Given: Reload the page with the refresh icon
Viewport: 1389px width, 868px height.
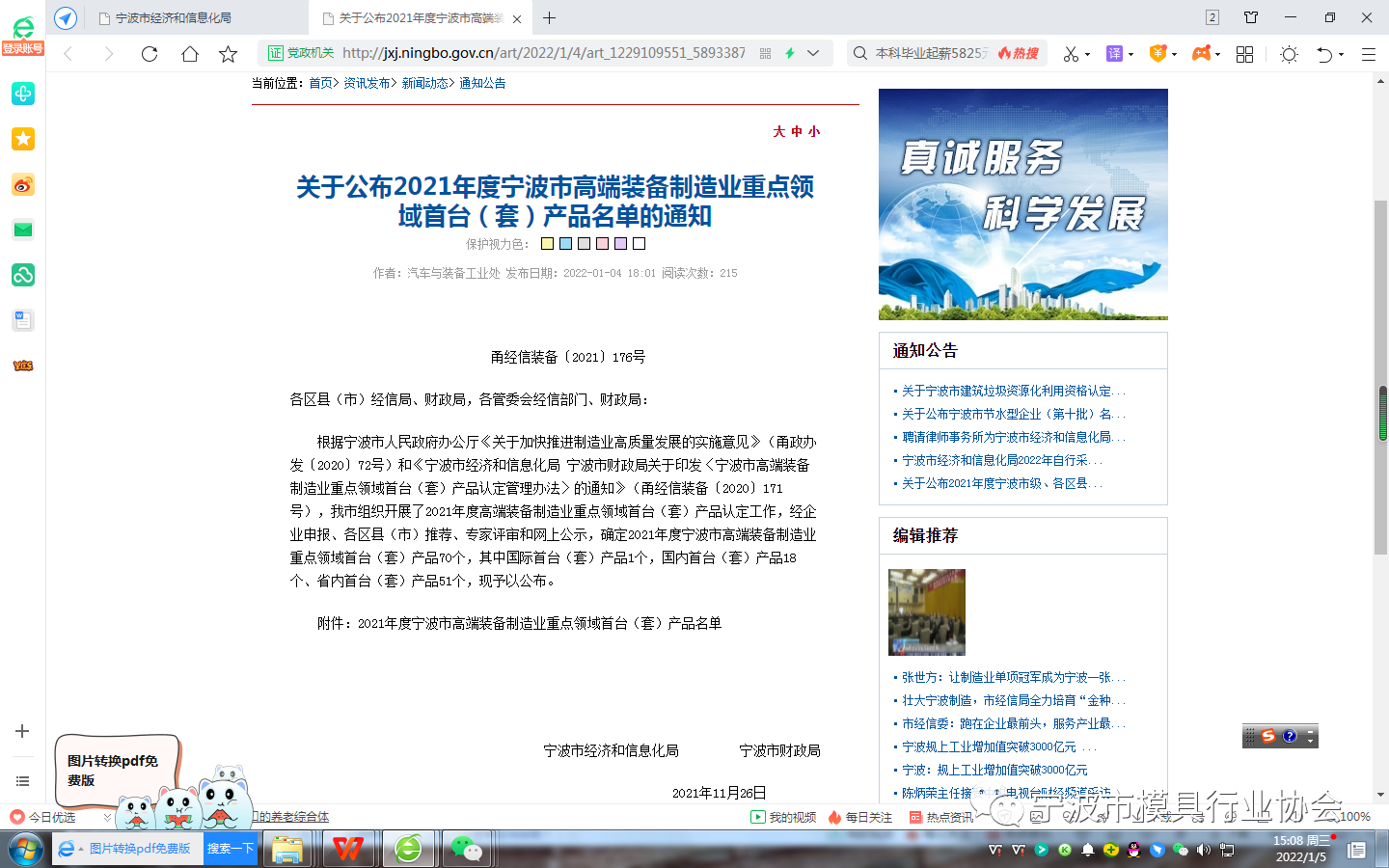Looking at the screenshot, I should point(150,54).
